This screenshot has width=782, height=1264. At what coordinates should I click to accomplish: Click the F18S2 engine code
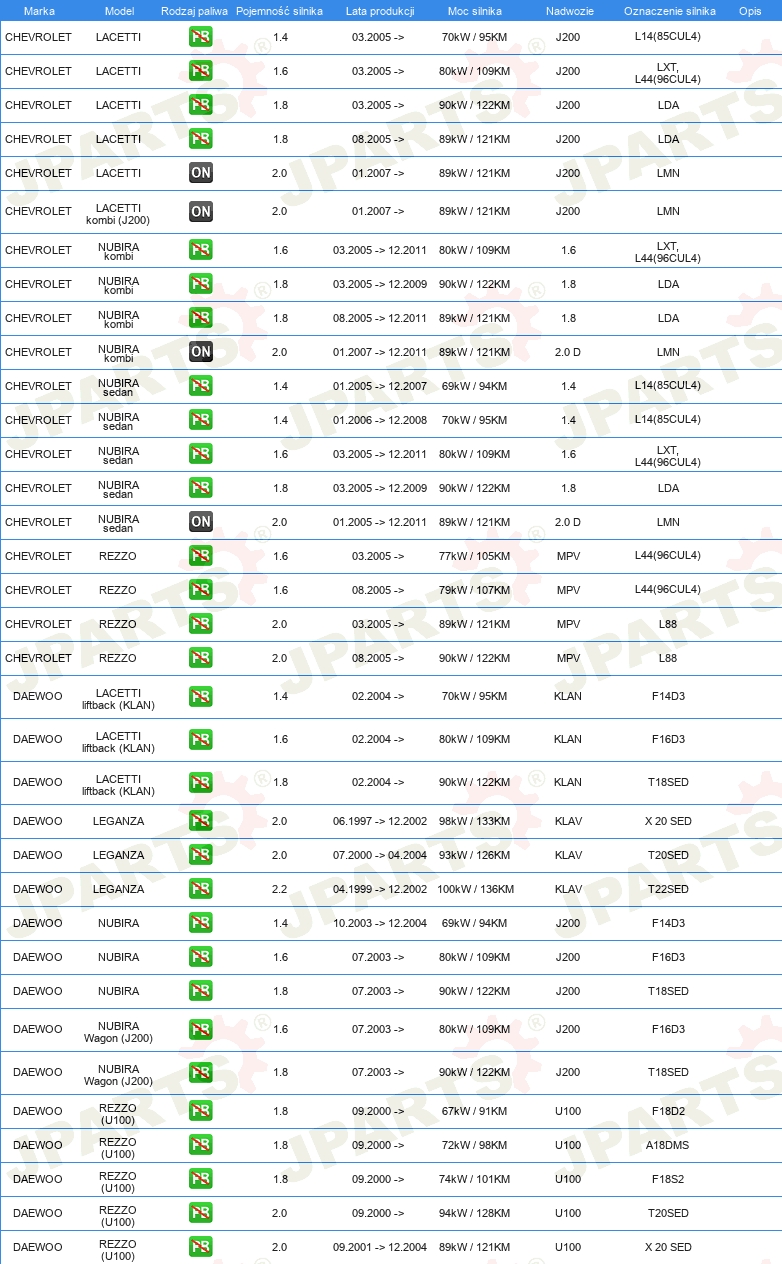(668, 1179)
